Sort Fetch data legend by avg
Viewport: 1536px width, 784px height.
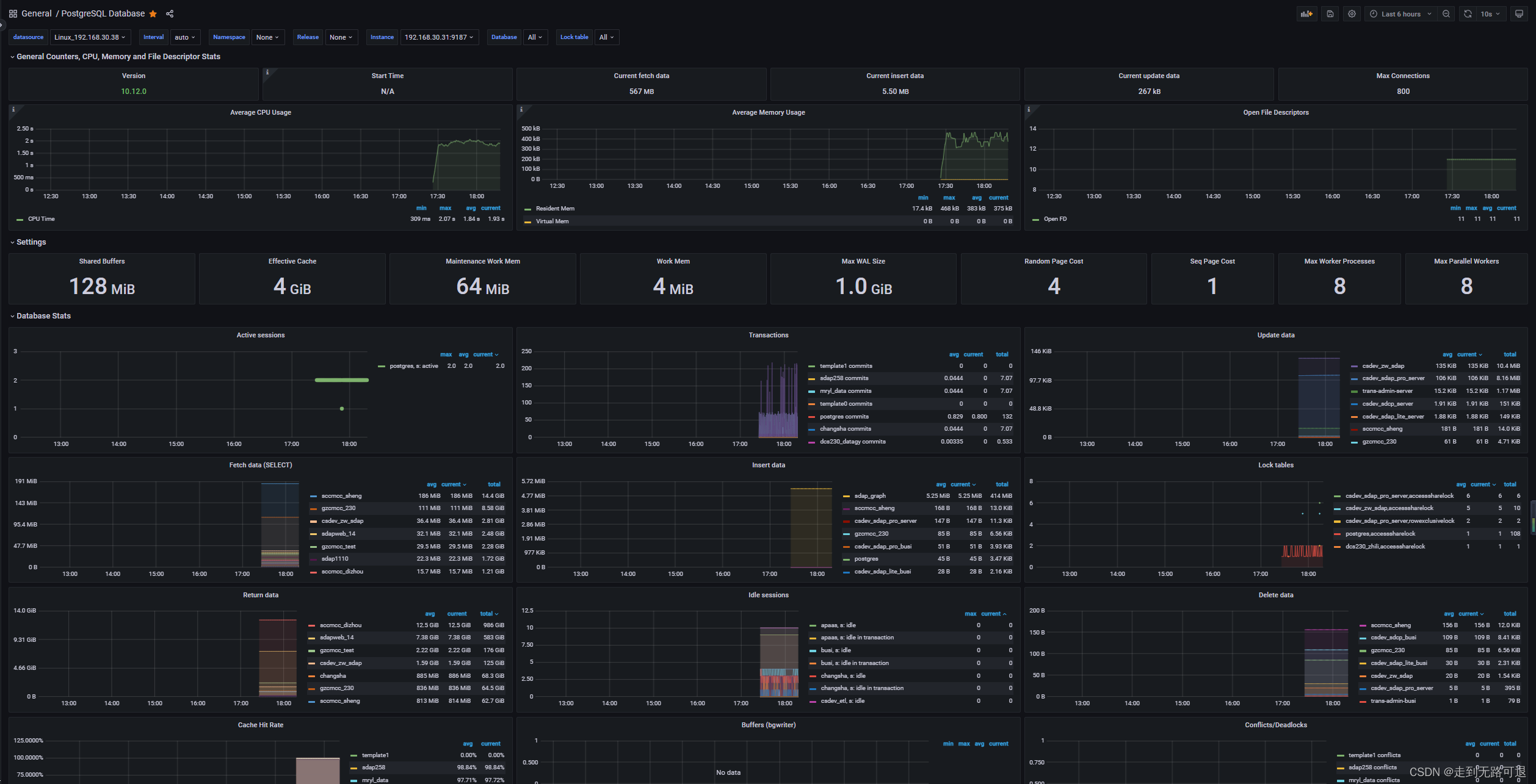(431, 484)
